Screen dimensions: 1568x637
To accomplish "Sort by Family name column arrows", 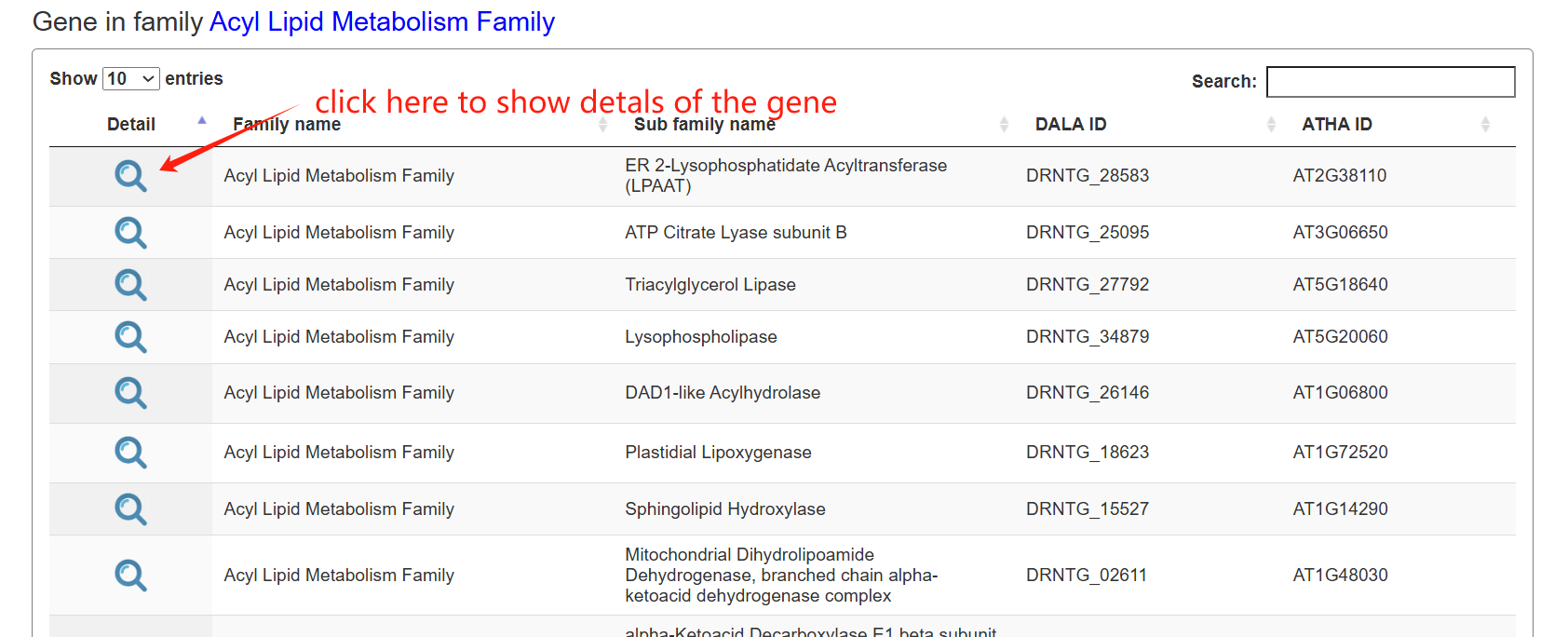I will coord(602,124).
